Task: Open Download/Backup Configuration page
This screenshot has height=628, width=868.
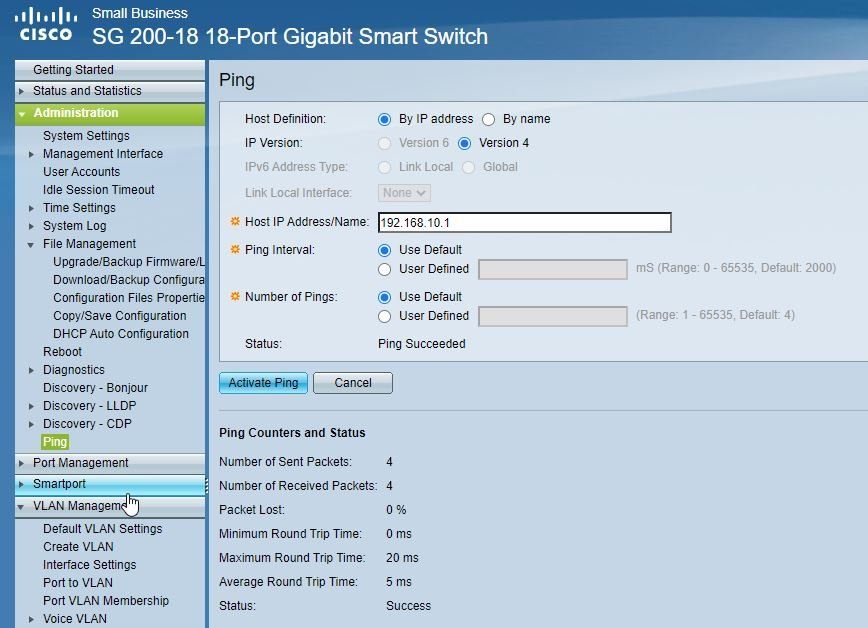Action: tap(128, 280)
